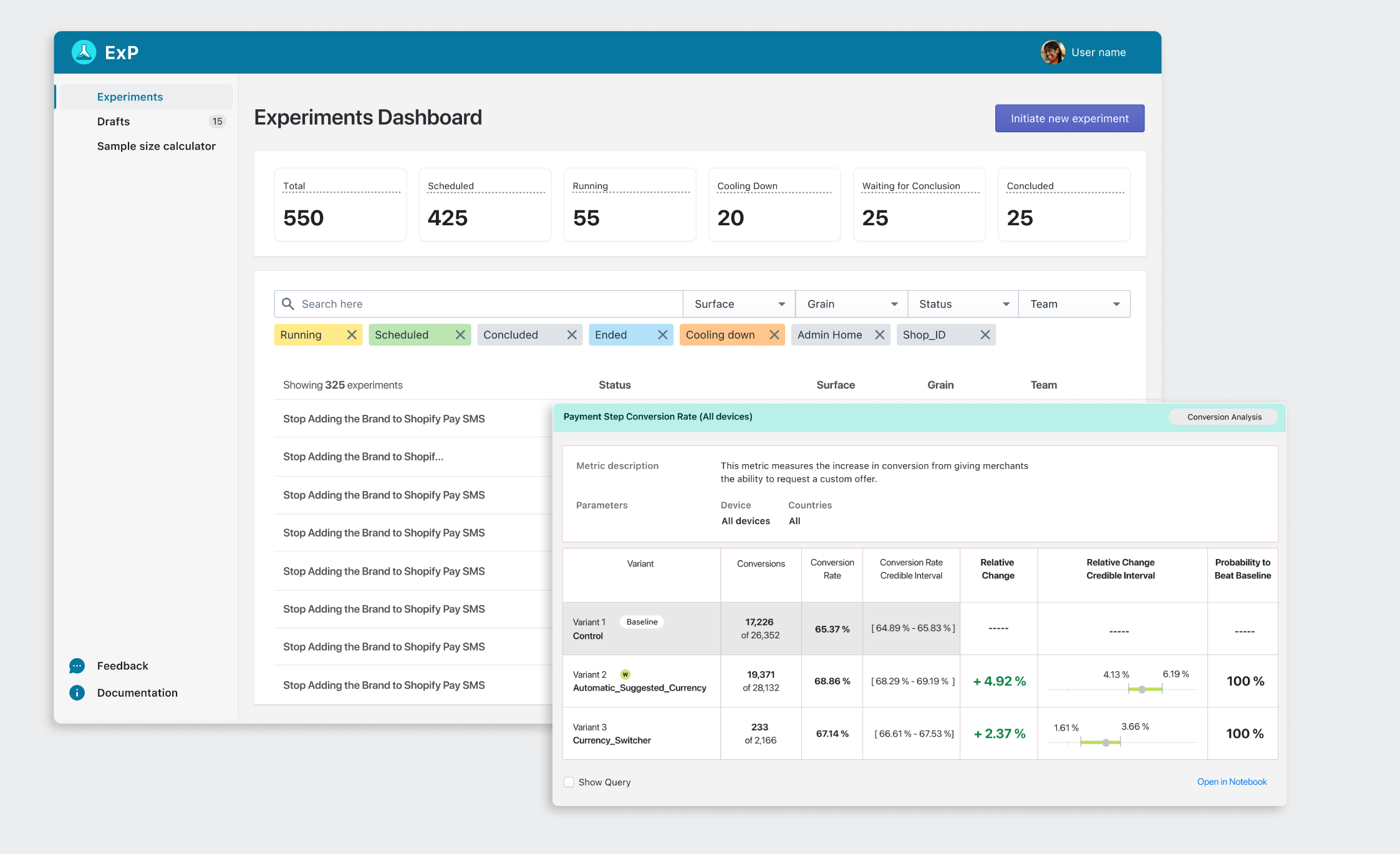The image size is (1400, 854).
Task: Click Variant 2 credible interval slider dot
Action: (x=1142, y=689)
